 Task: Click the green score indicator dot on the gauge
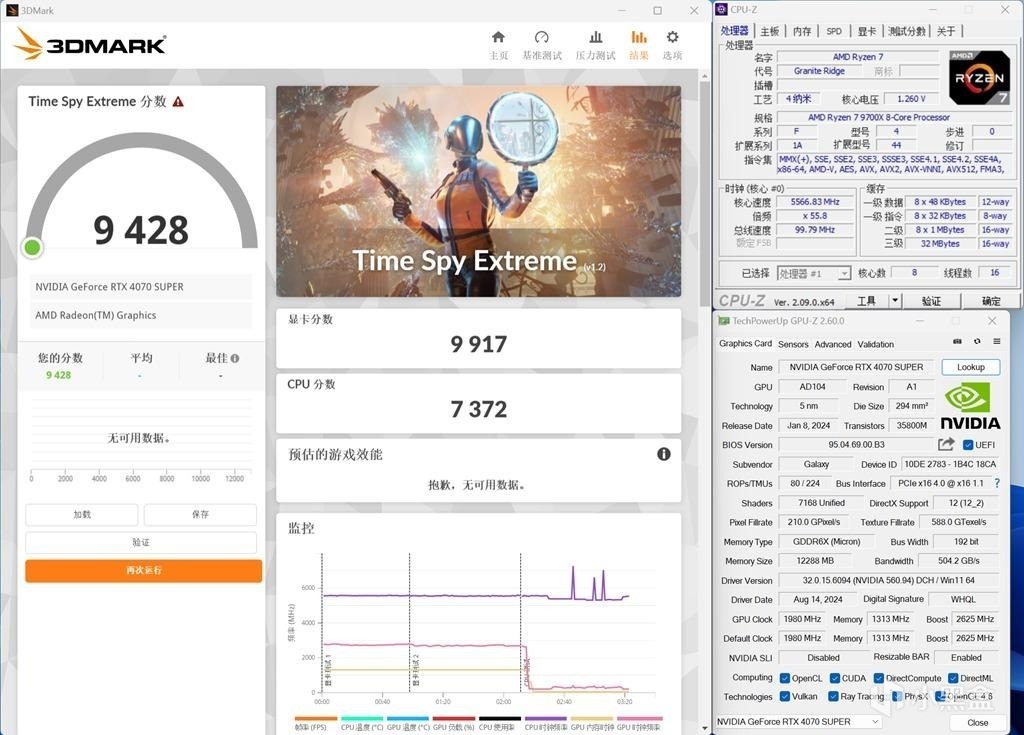(x=32, y=248)
